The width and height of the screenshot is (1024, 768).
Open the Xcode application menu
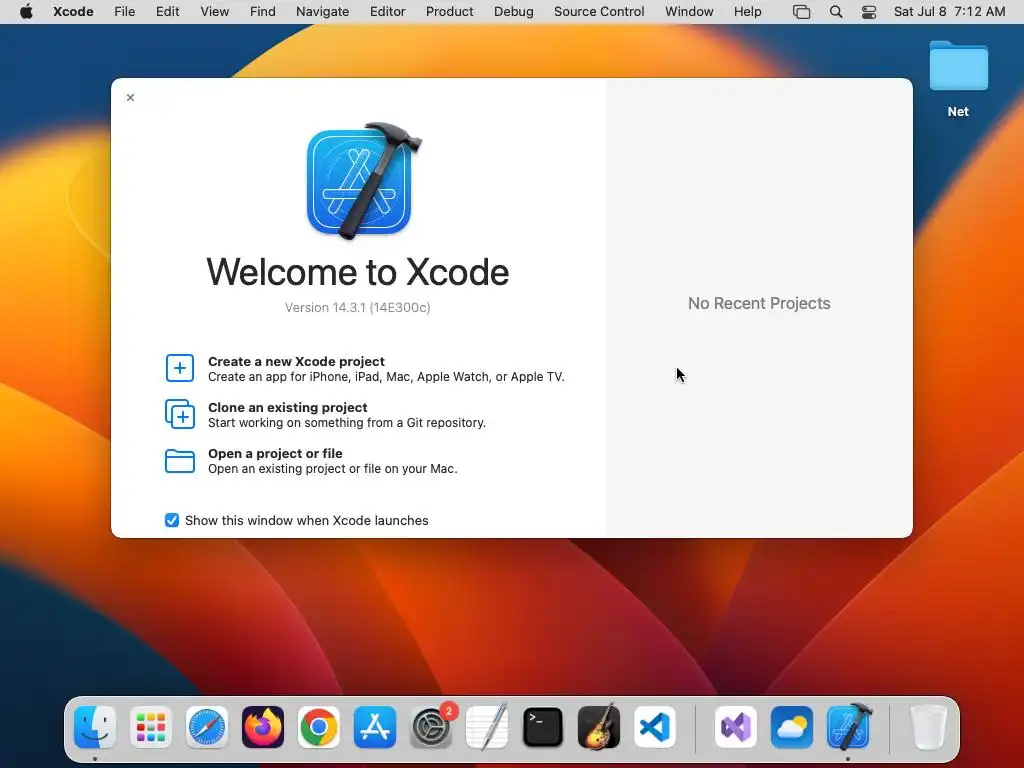73,12
